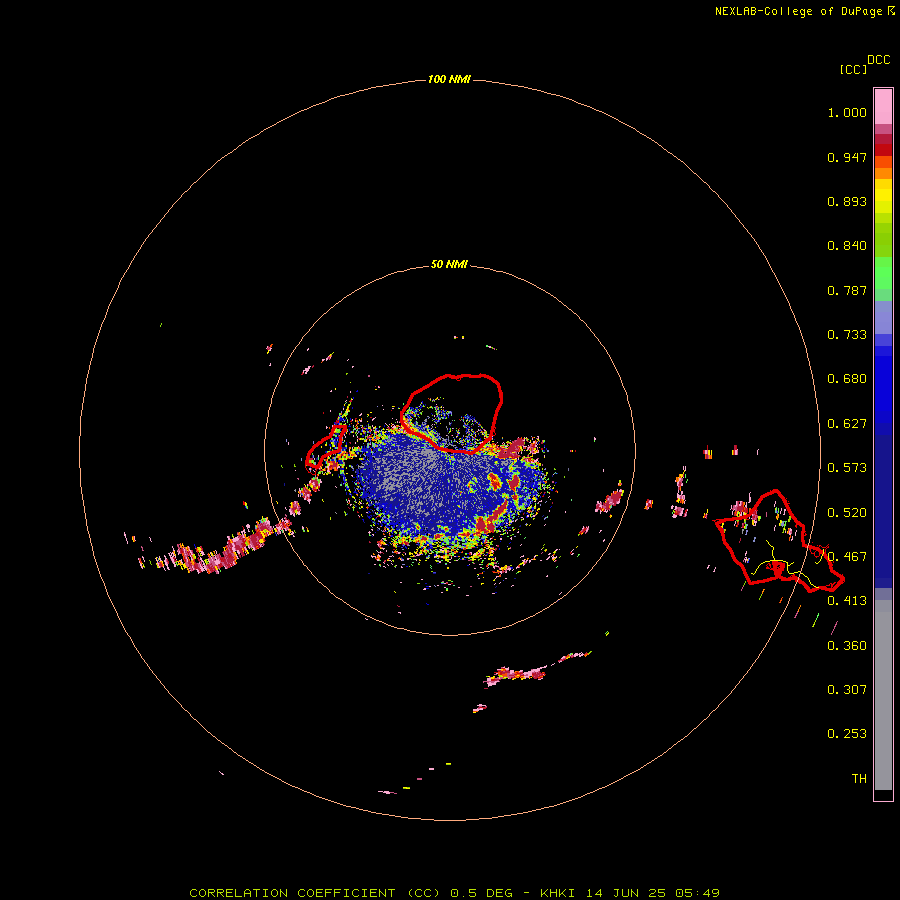
Task: Pick the orange band on the color scale
Action: tap(883, 173)
